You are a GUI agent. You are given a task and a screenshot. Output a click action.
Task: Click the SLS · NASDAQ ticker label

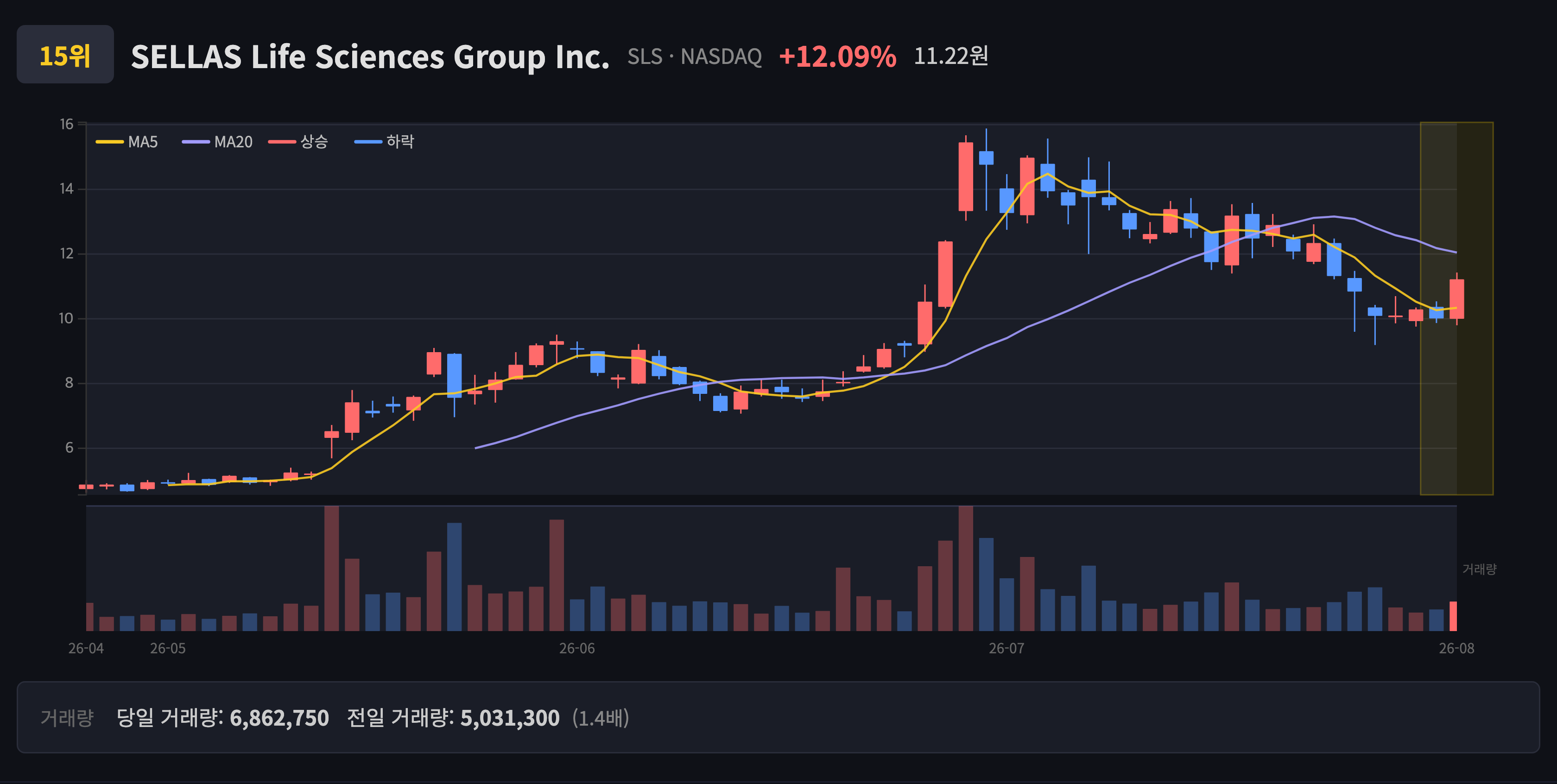click(694, 57)
